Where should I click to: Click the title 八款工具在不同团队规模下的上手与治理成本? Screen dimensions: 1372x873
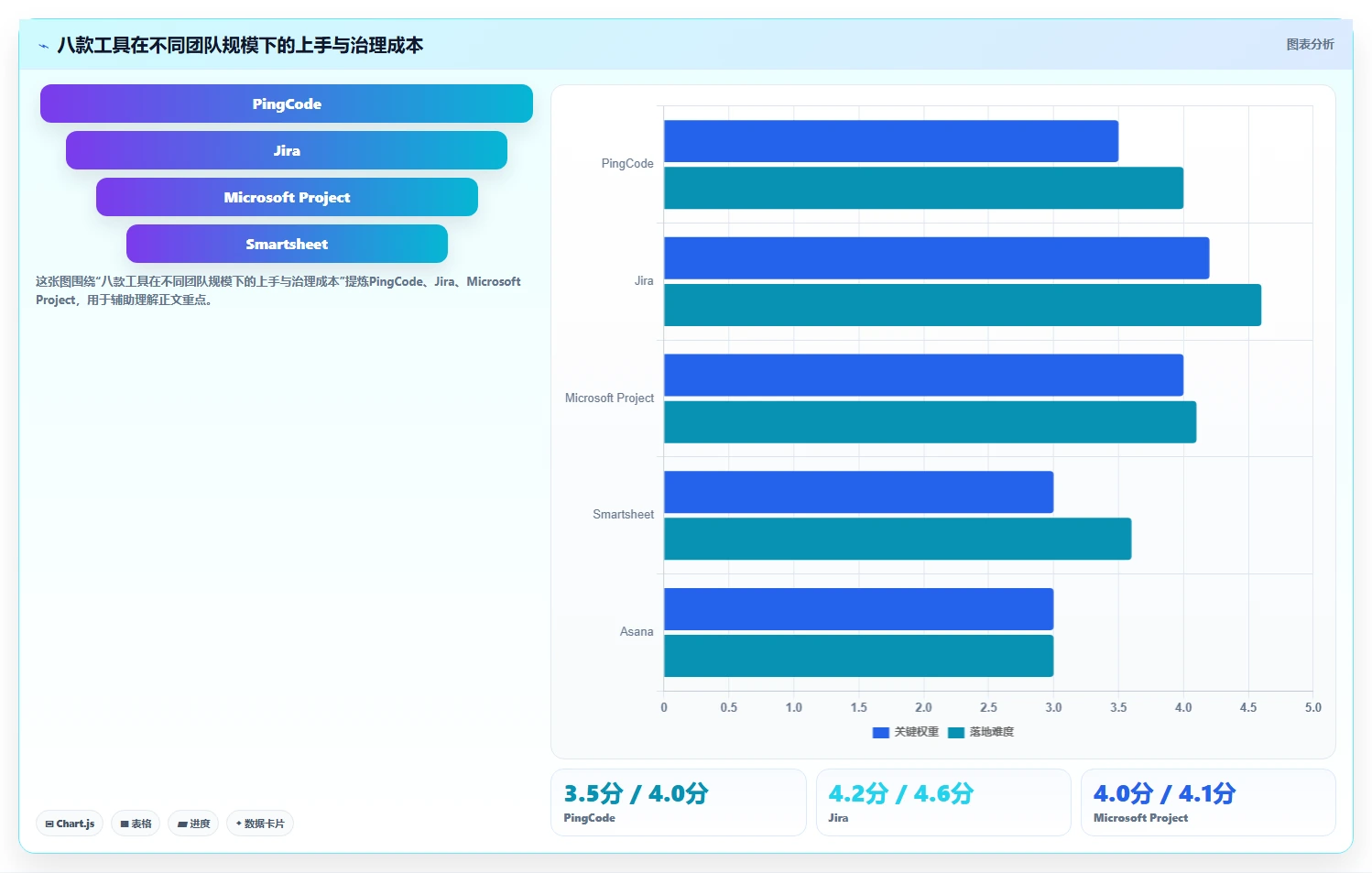[x=240, y=46]
